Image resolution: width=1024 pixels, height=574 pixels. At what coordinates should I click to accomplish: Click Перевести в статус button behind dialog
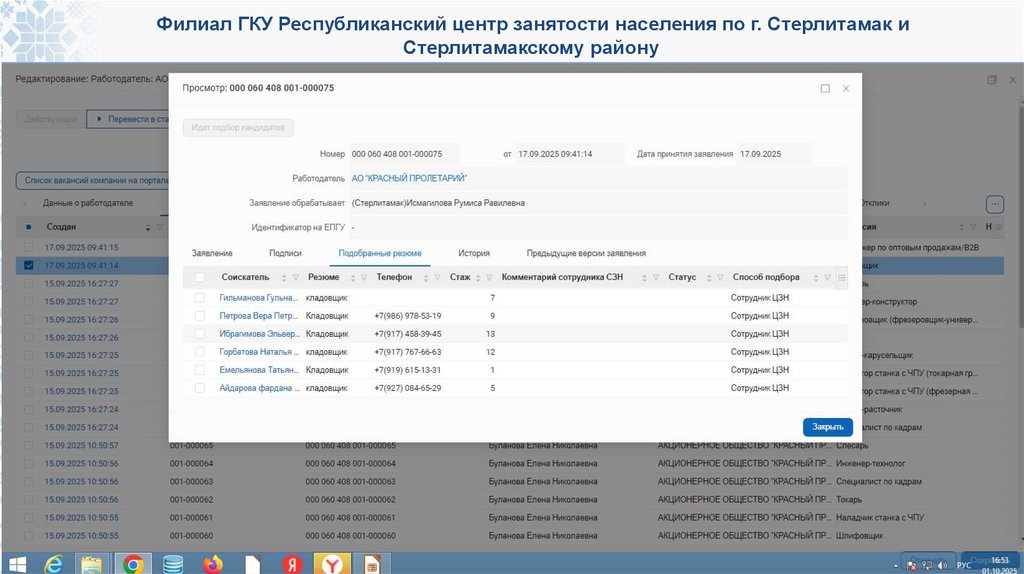[127, 120]
